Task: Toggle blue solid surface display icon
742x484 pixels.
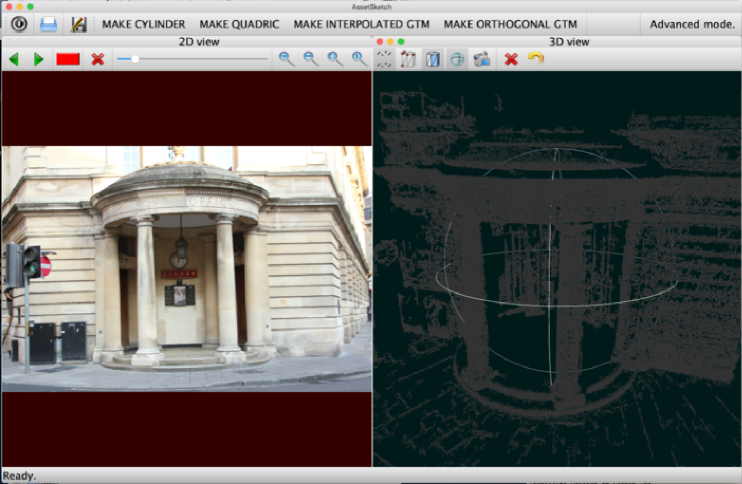Action: click(x=433, y=59)
